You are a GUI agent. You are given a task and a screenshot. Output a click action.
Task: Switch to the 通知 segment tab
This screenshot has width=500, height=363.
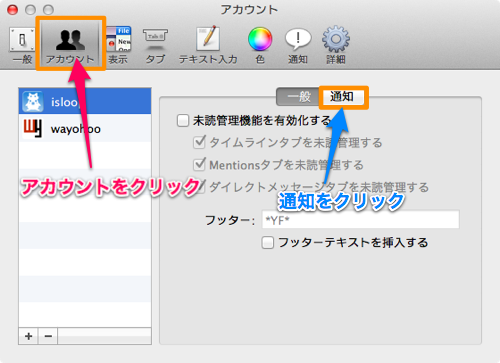[342, 97]
